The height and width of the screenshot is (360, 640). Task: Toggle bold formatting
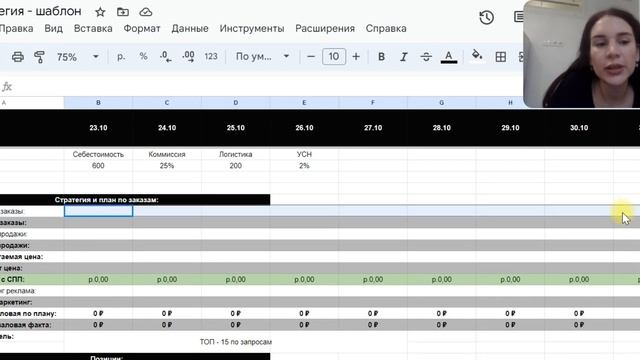(x=381, y=57)
